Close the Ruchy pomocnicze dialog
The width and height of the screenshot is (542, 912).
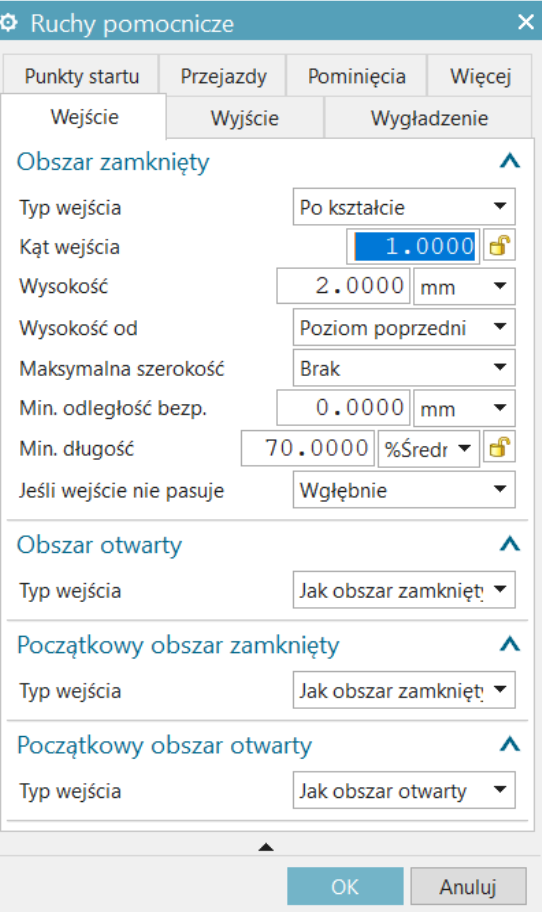pyautogui.click(x=526, y=22)
